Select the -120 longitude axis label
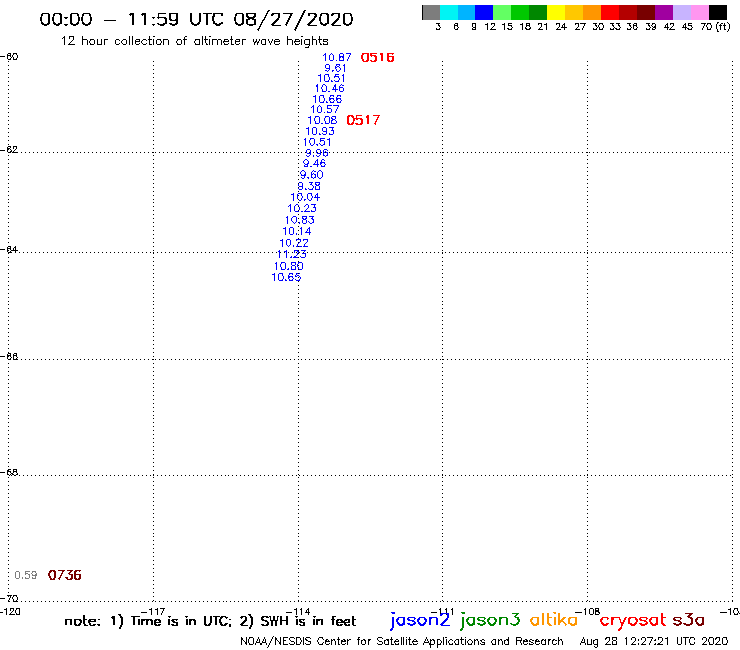 tap(10, 612)
